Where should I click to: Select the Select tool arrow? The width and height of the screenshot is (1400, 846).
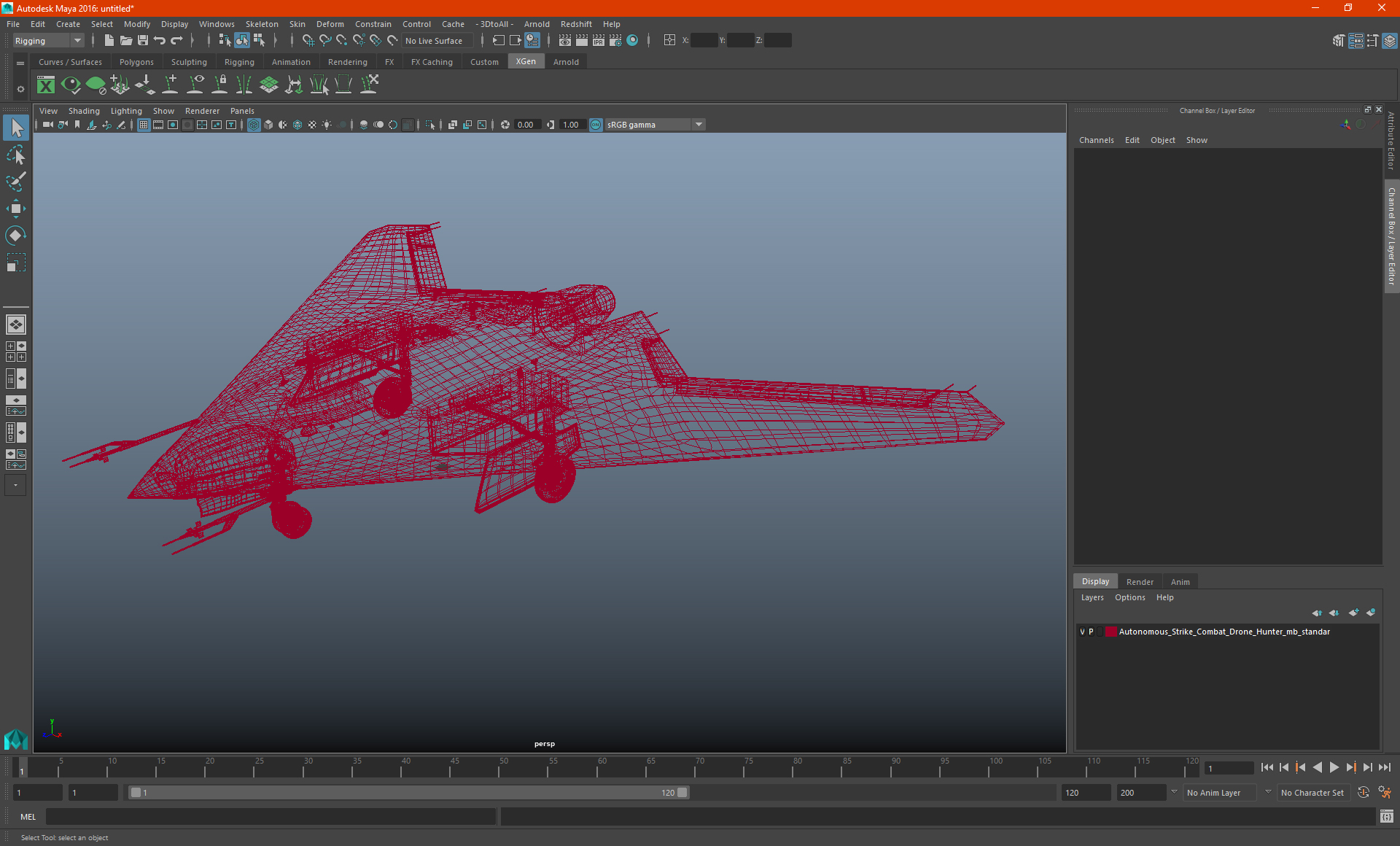(x=16, y=128)
